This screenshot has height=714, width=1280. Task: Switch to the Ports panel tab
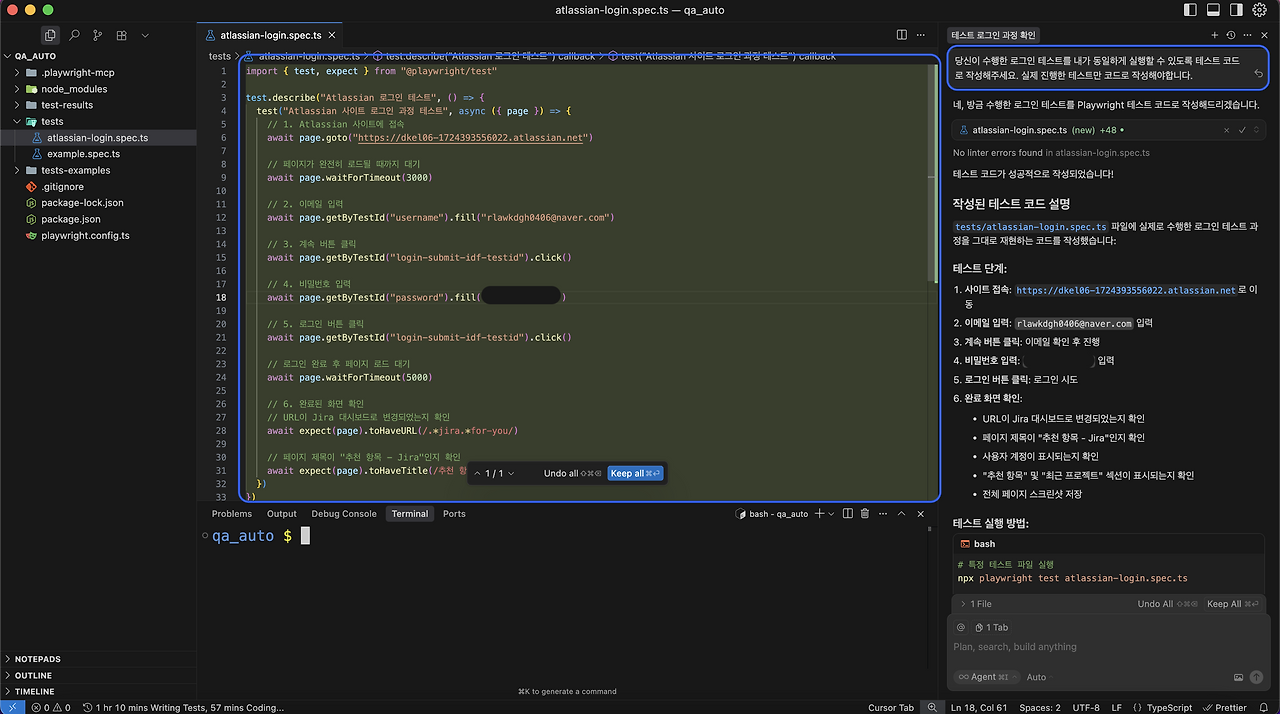point(454,513)
